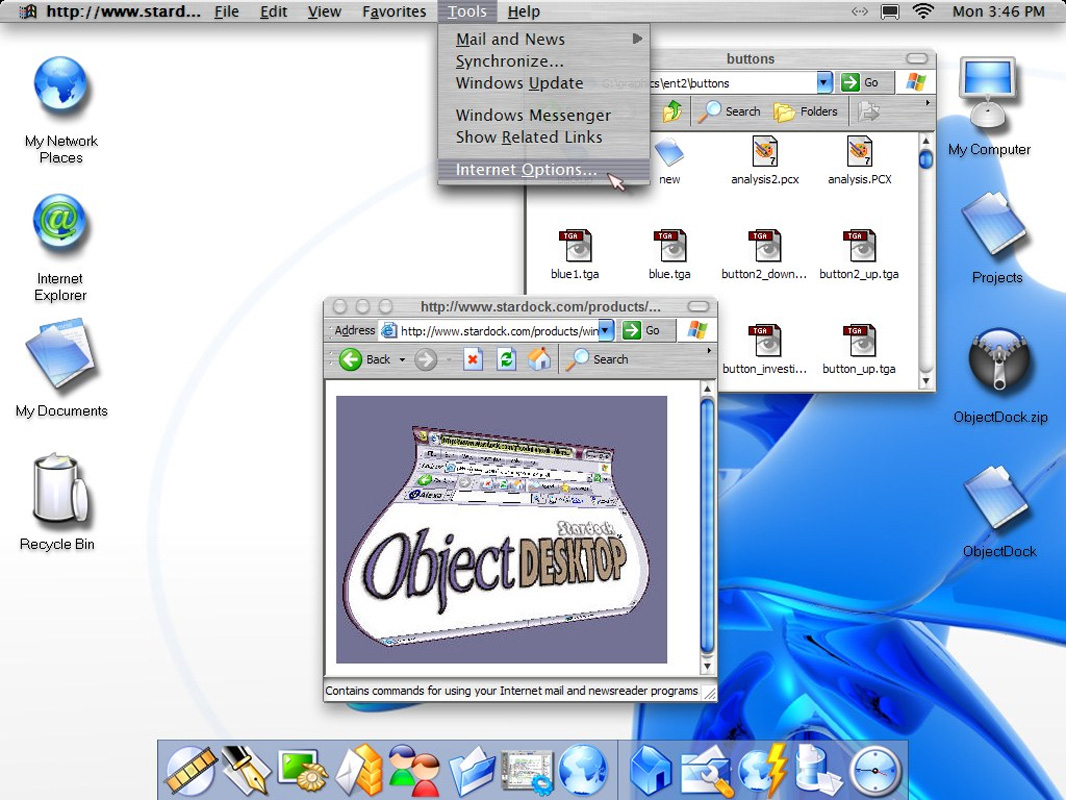Open the clock icon in the dock

[x=876, y=772]
